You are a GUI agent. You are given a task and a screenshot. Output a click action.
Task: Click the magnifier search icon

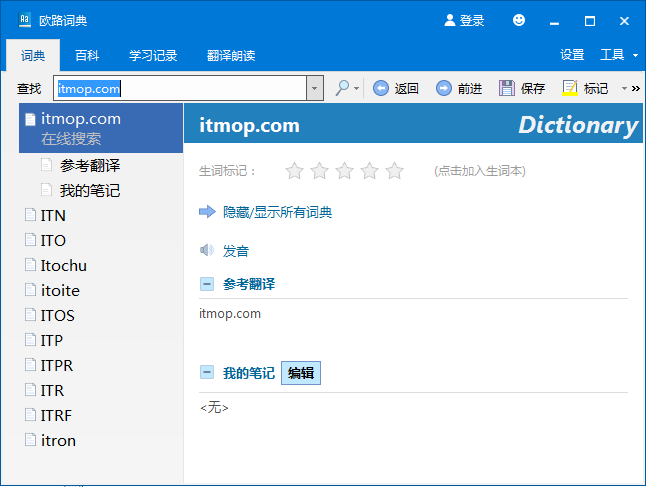[x=342, y=88]
